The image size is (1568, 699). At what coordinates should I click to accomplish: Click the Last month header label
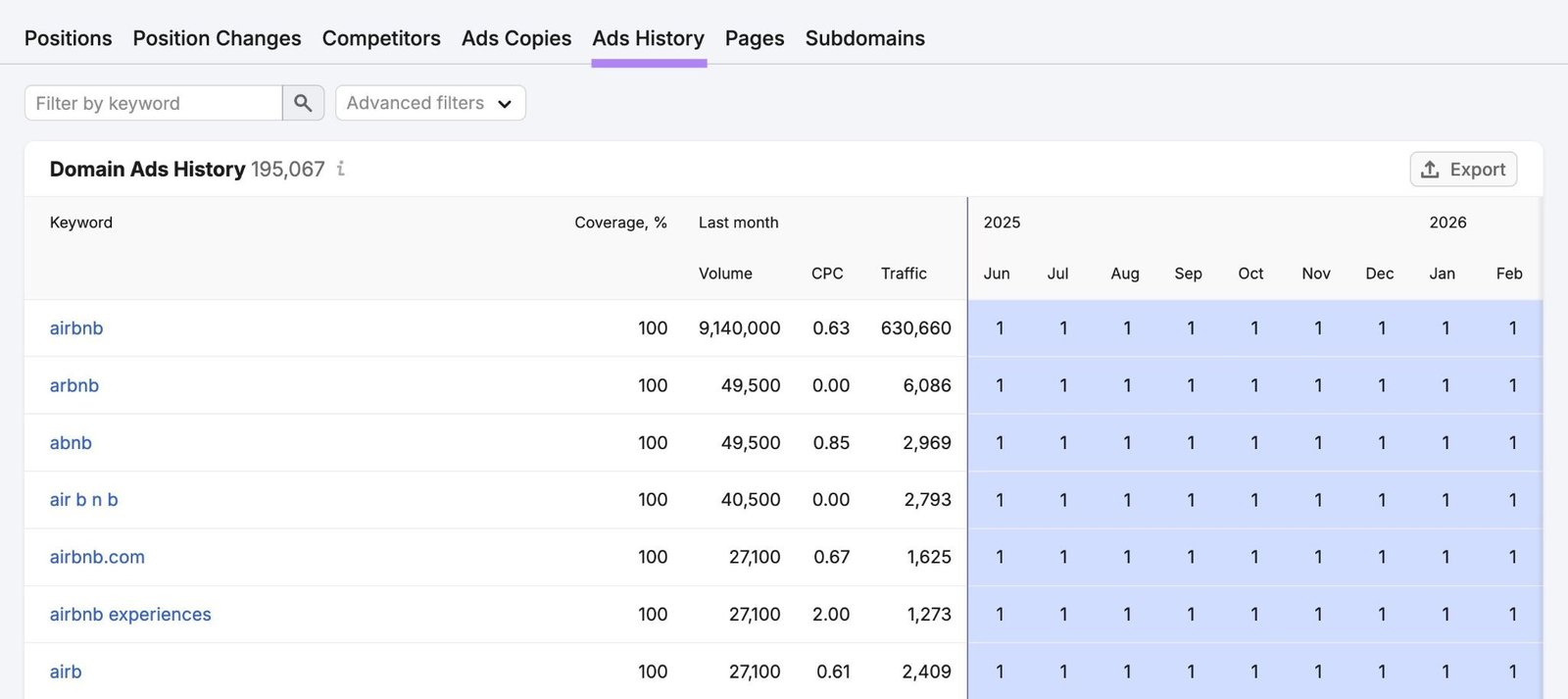738,223
